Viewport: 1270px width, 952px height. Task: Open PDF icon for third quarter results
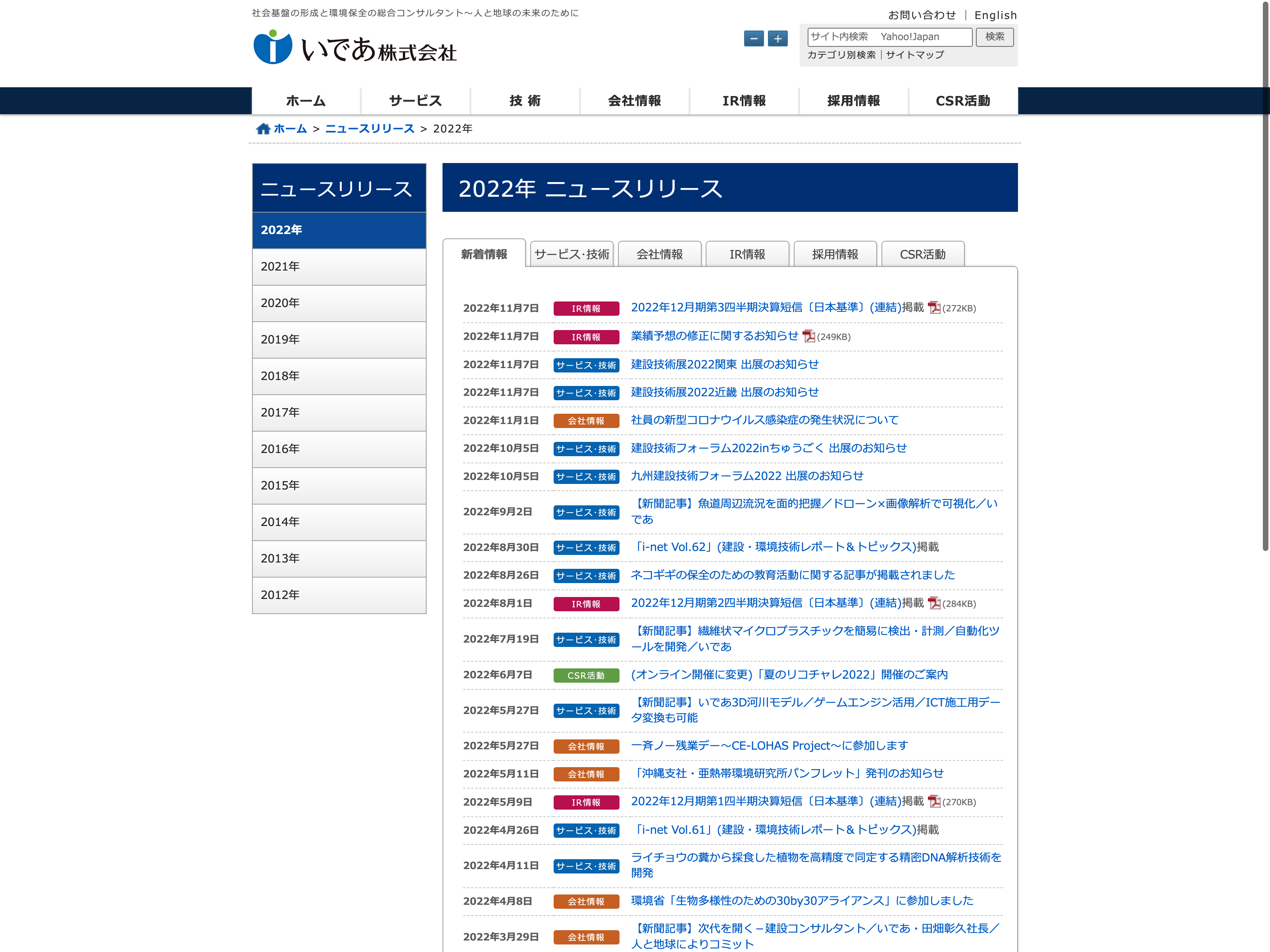(x=933, y=307)
